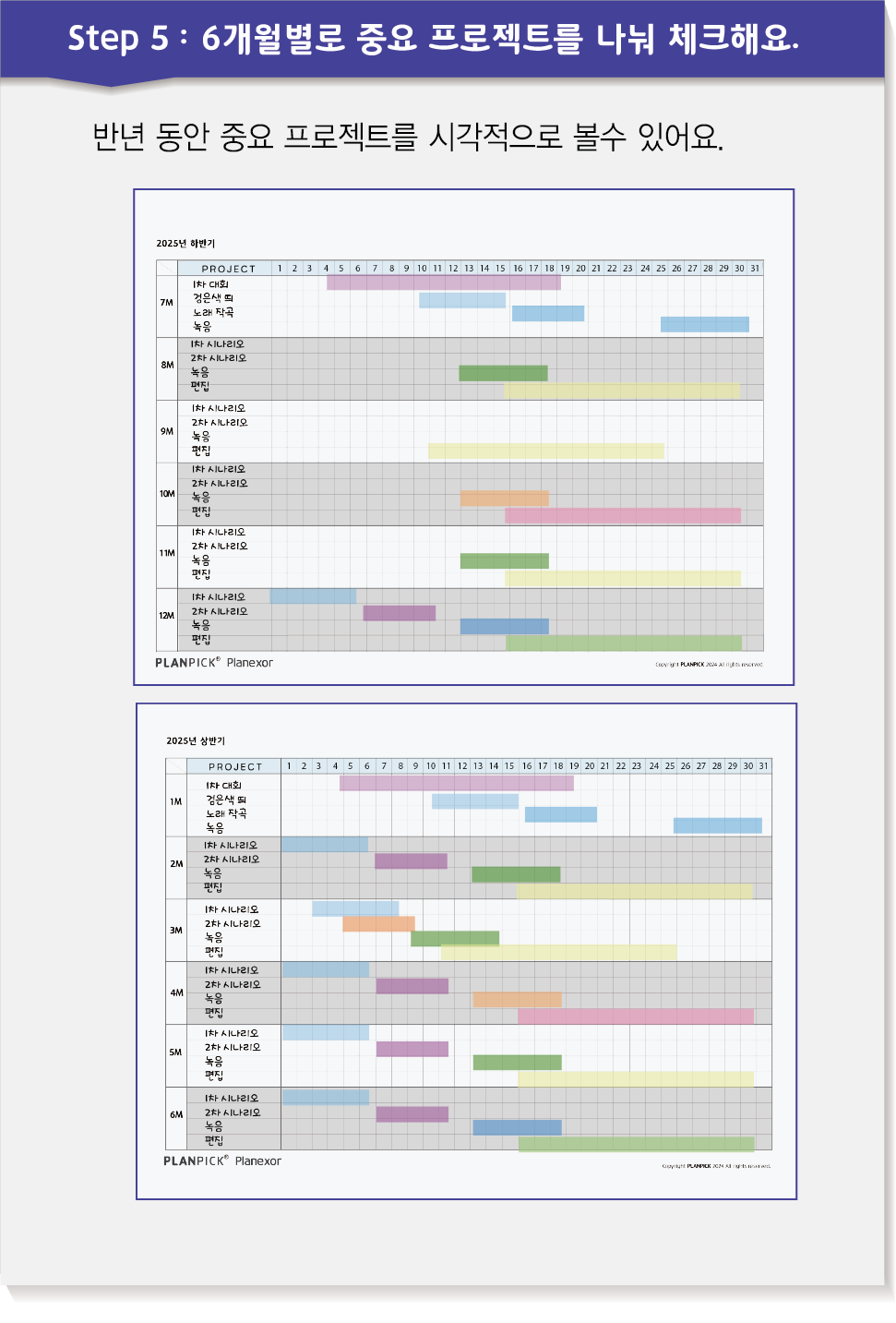Select the 6M month label

tap(176, 1115)
